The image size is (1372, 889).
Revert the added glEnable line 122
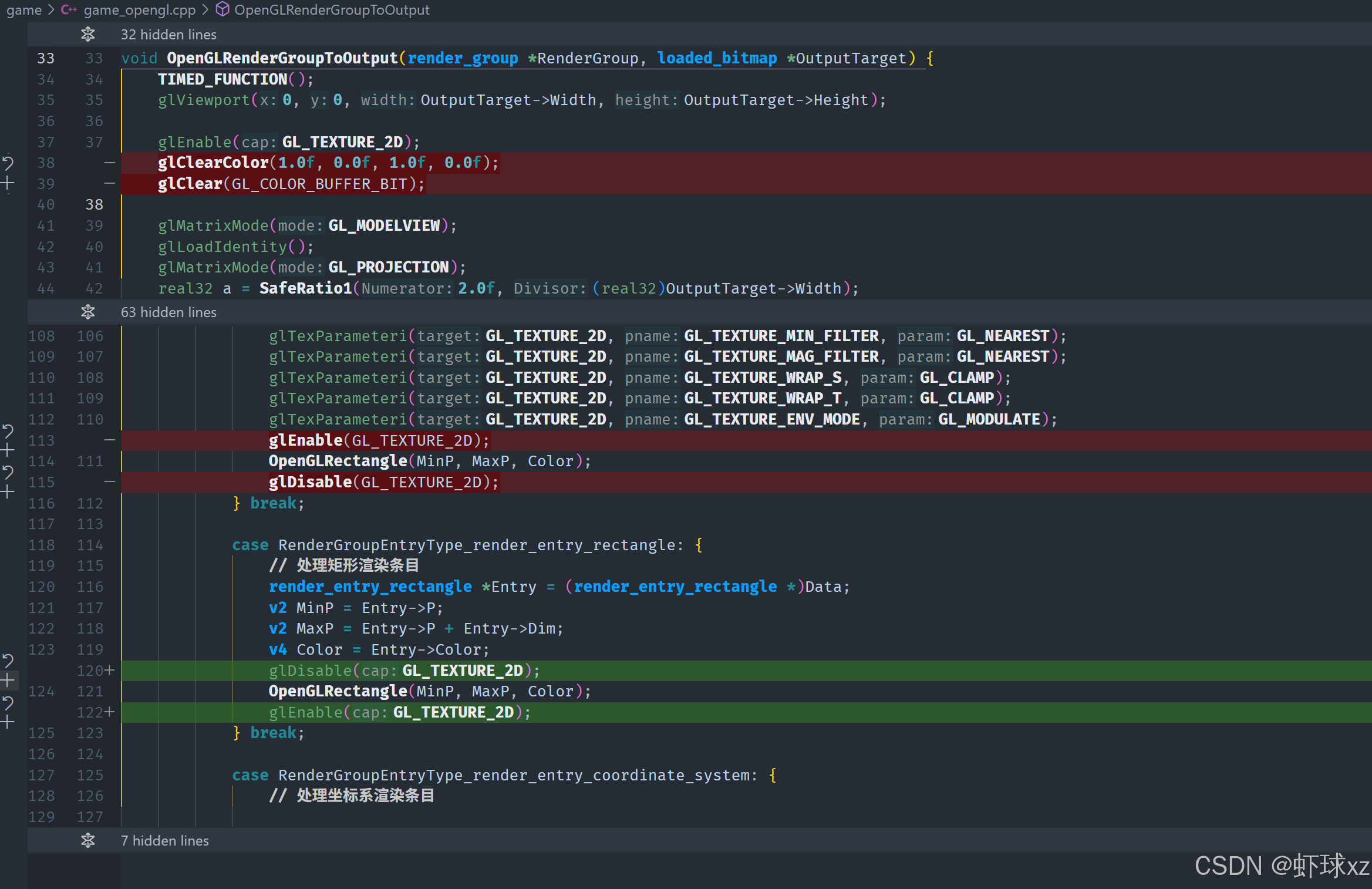[x=8, y=703]
